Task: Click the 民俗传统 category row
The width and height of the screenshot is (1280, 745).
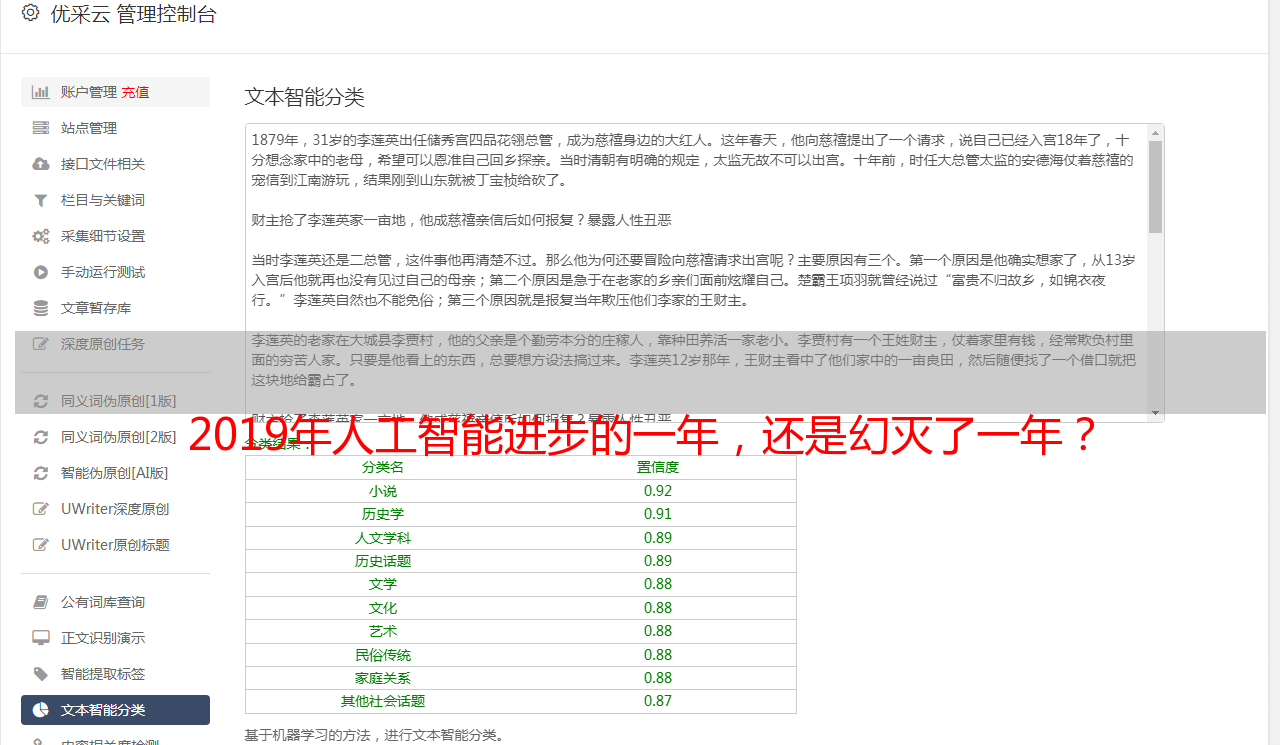Action: pyautogui.click(x=521, y=655)
